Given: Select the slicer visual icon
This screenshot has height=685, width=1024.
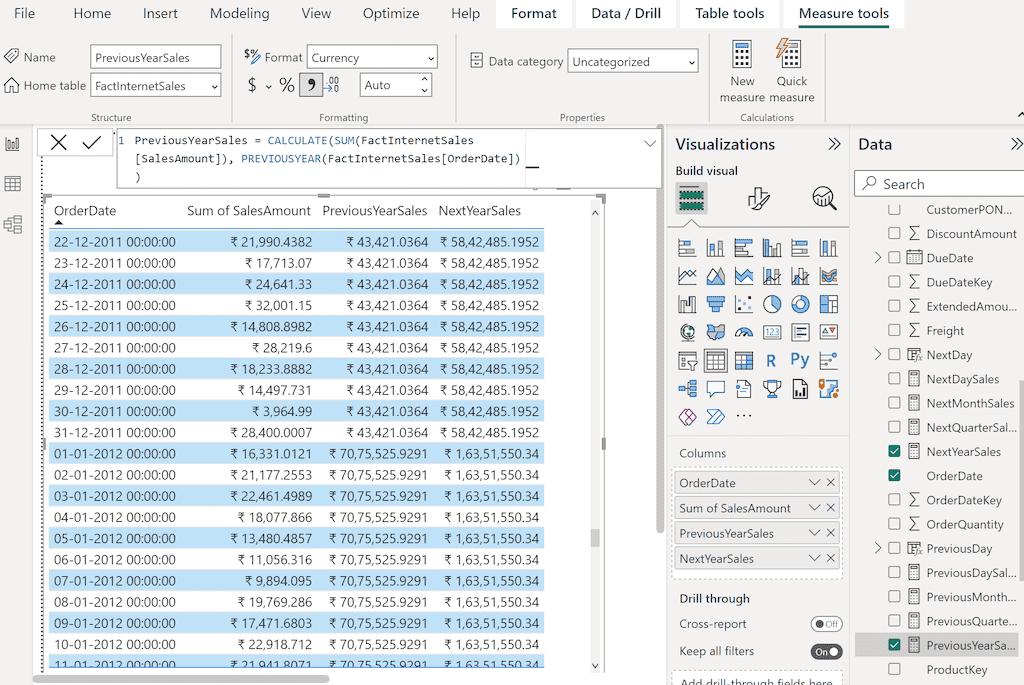Looking at the screenshot, I should pos(690,358).
